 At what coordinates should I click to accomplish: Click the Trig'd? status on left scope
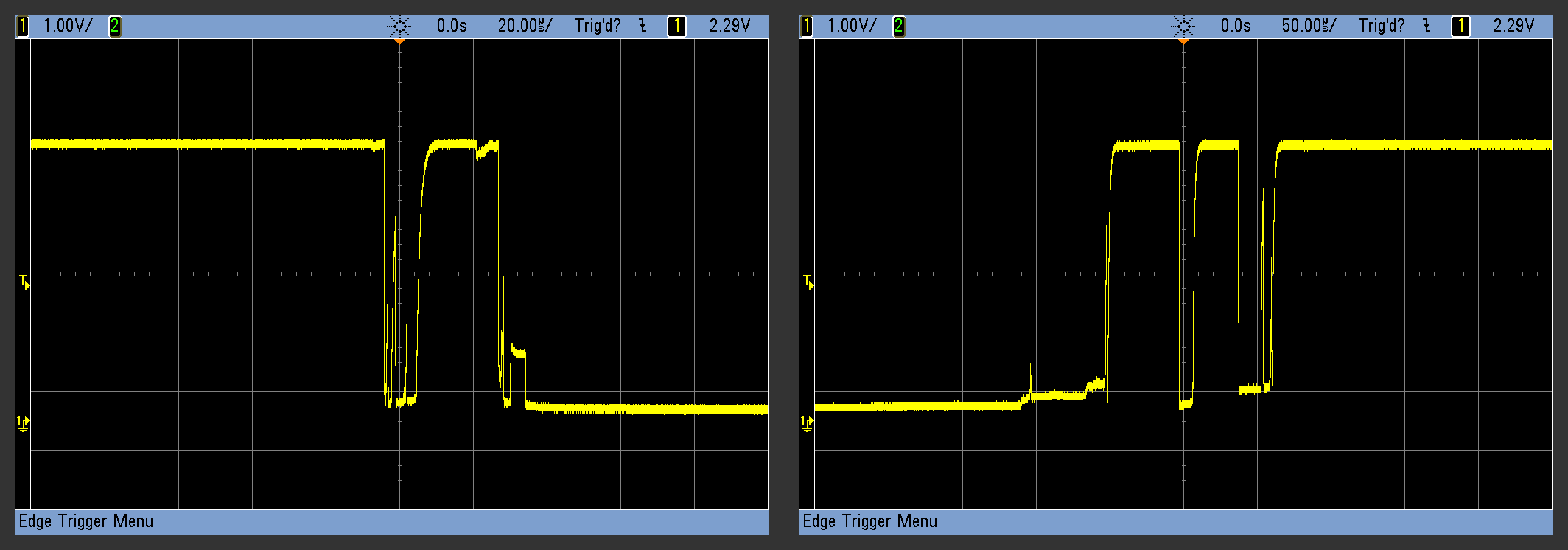pyautogui.click(x=598, y=27)
